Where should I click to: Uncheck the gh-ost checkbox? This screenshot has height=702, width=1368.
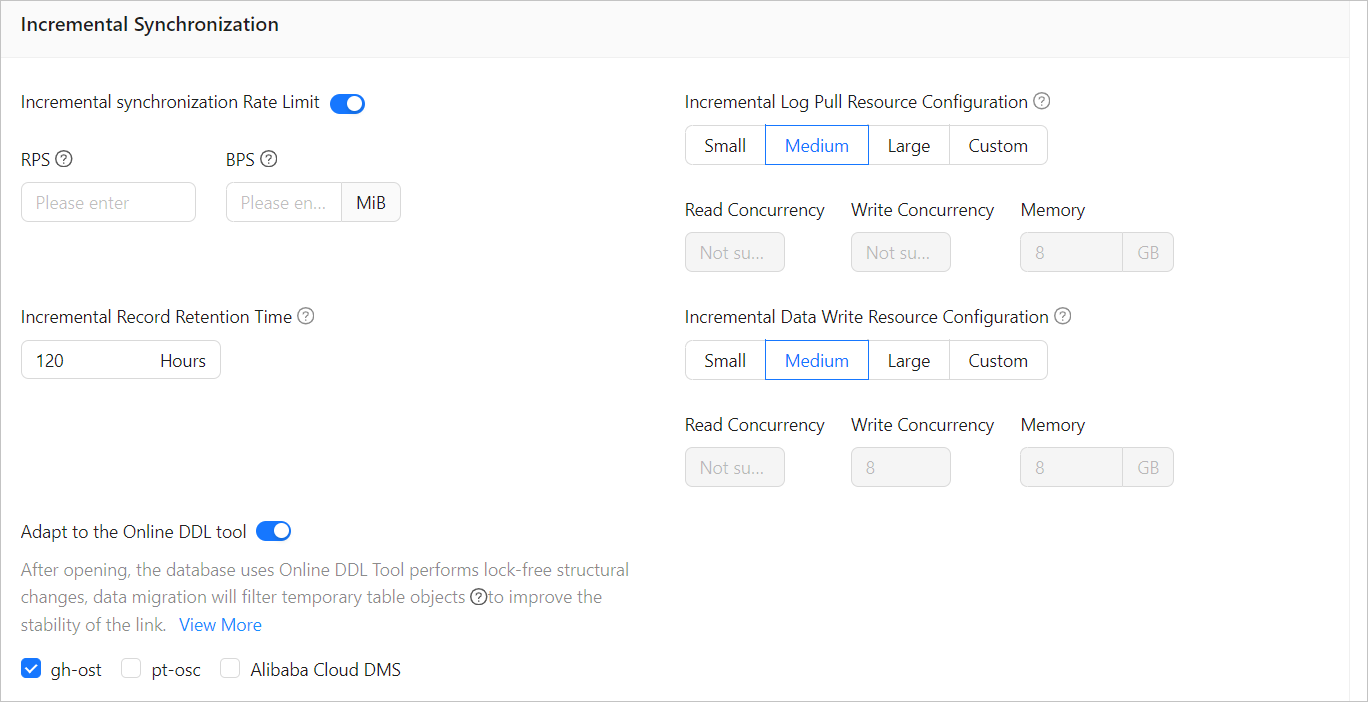pos(31,669)
